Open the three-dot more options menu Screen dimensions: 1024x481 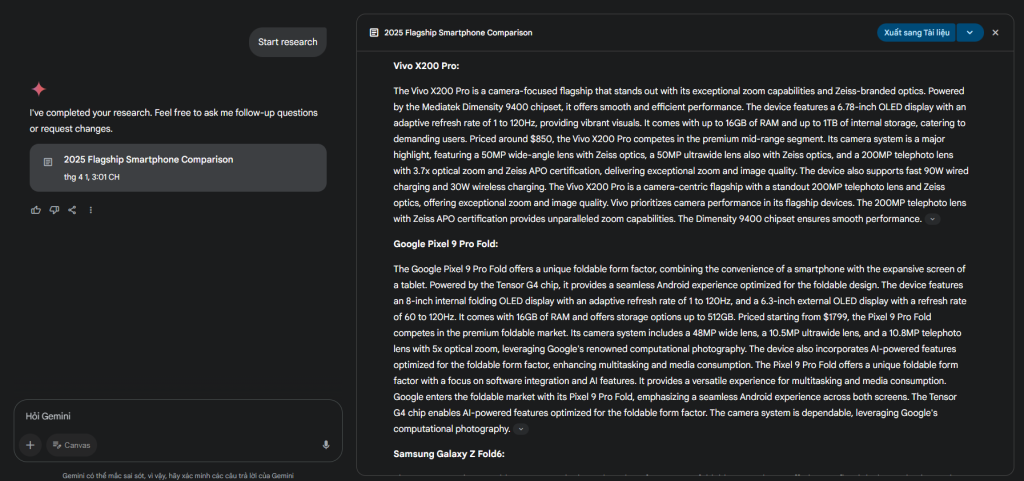click(x=91, y=209)
